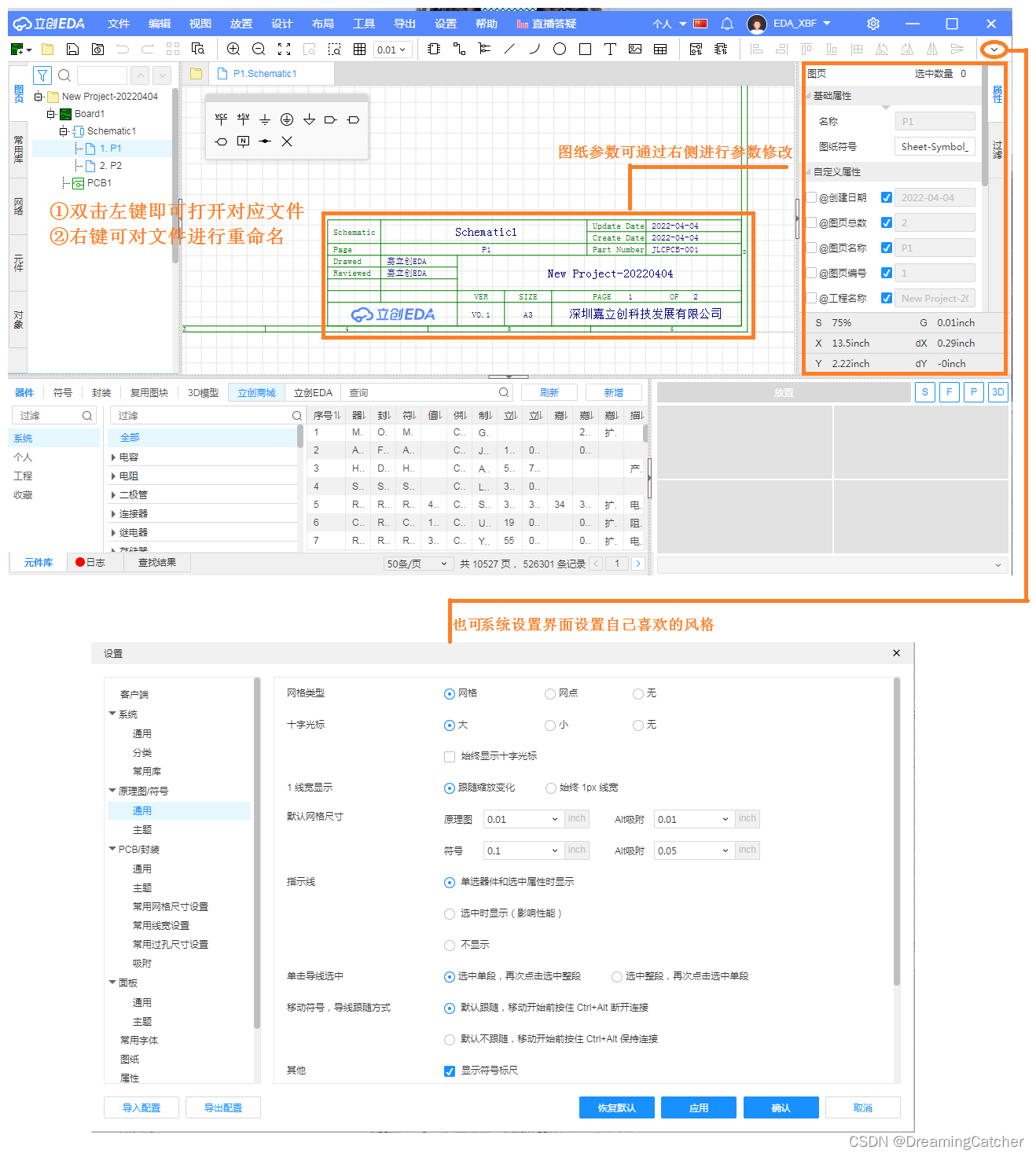Select the draw arc tool
1036x1157 pixels.
[x=535, y=49]
